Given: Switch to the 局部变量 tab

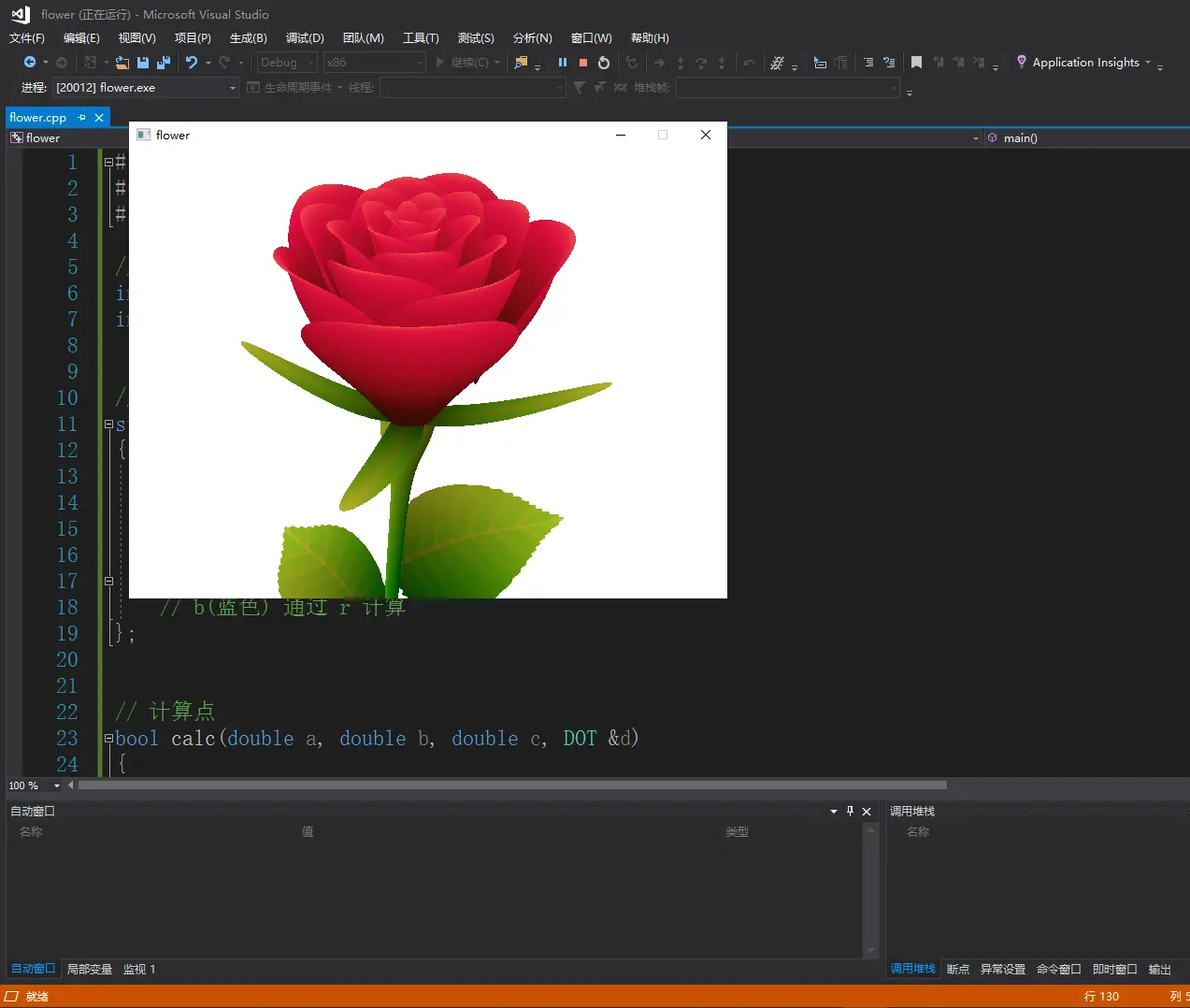Looking at the screenshot, I should 90,970.
